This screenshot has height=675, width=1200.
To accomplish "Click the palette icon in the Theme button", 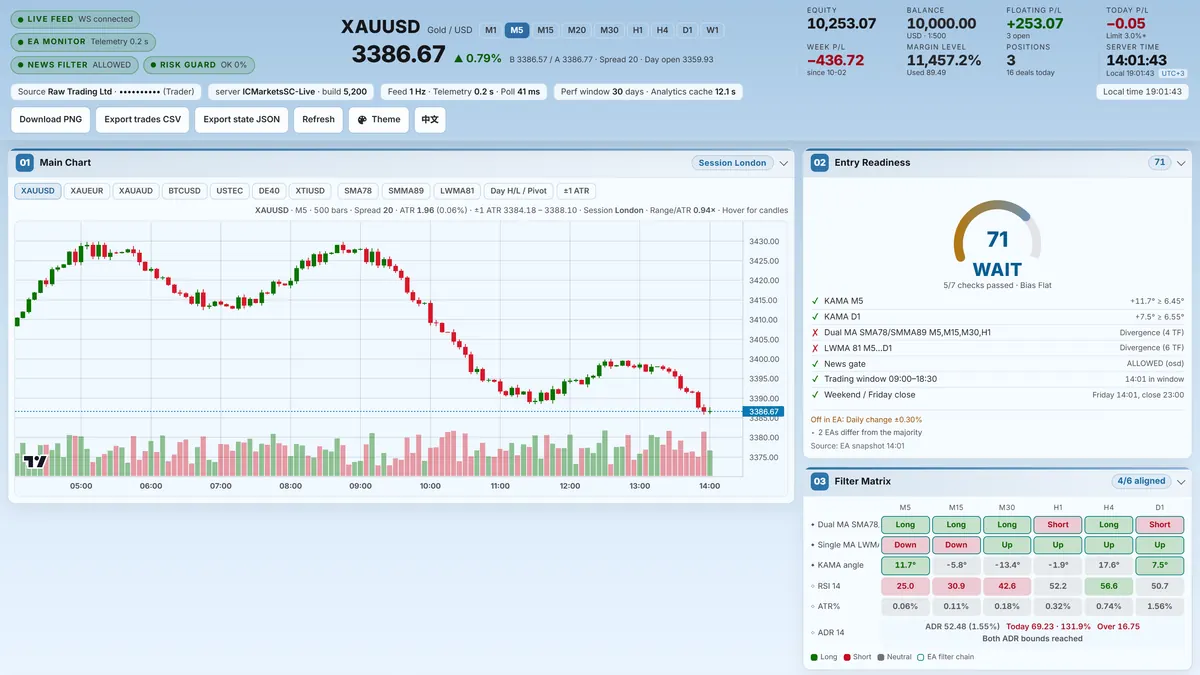I will click(362, 120).
